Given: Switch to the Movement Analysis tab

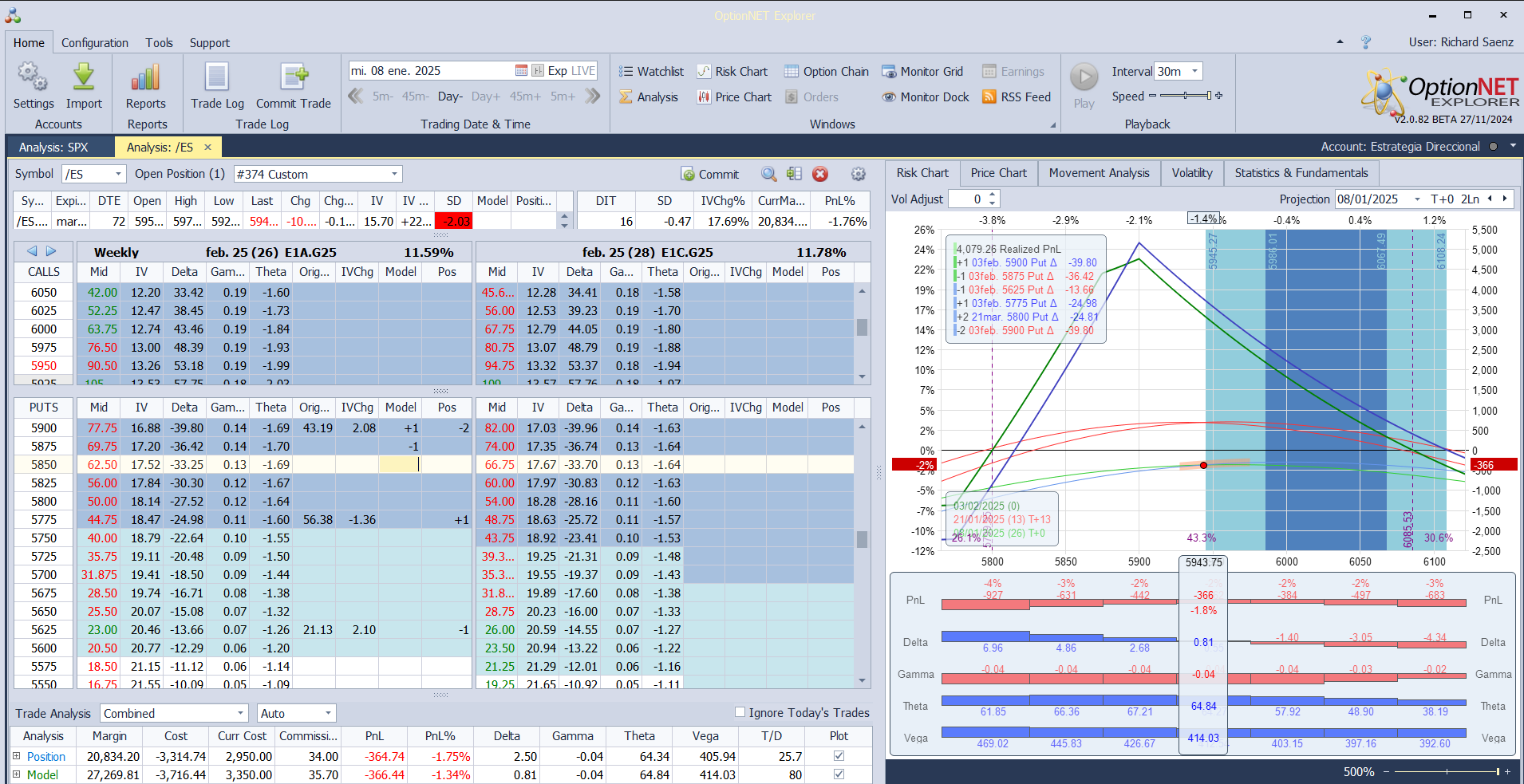Looking at the screenshot, I should pos(1099,173).
